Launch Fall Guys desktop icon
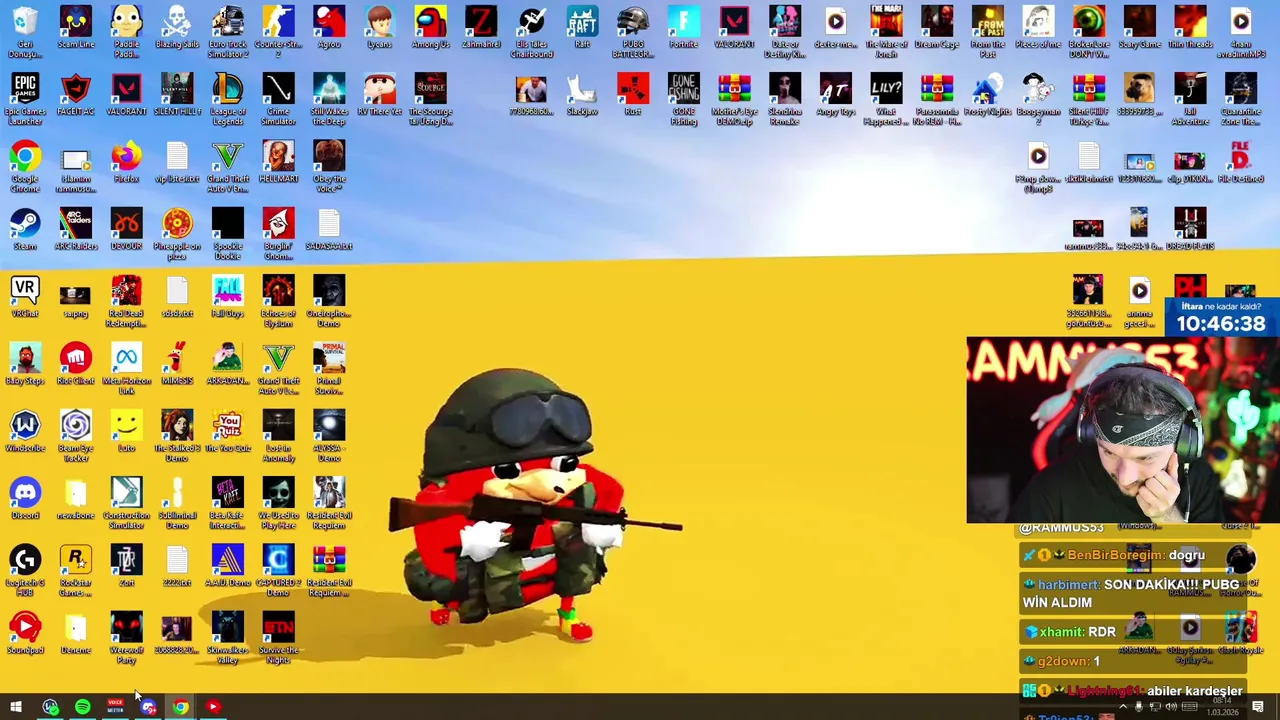This screenshot has height=720, width=1280. [x=228, y=297]
